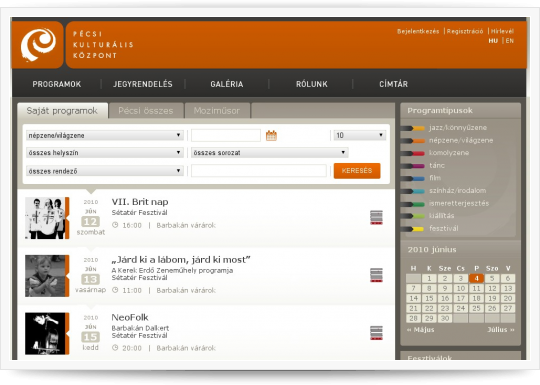Filter by színház/irodalom program type

(458, 191)
